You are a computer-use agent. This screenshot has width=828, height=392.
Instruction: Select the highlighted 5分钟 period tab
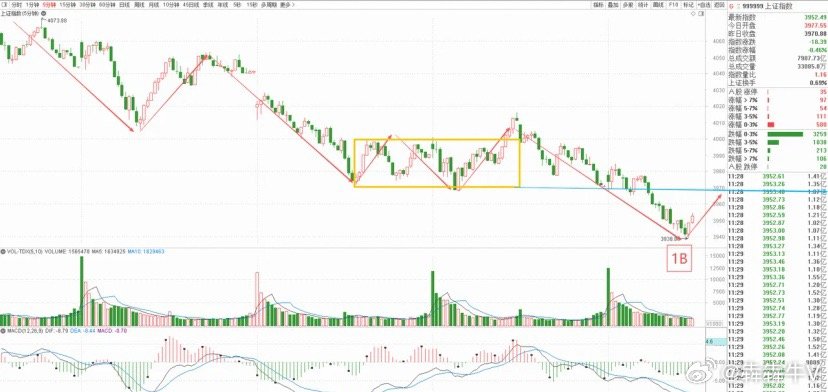coord(50,5)
